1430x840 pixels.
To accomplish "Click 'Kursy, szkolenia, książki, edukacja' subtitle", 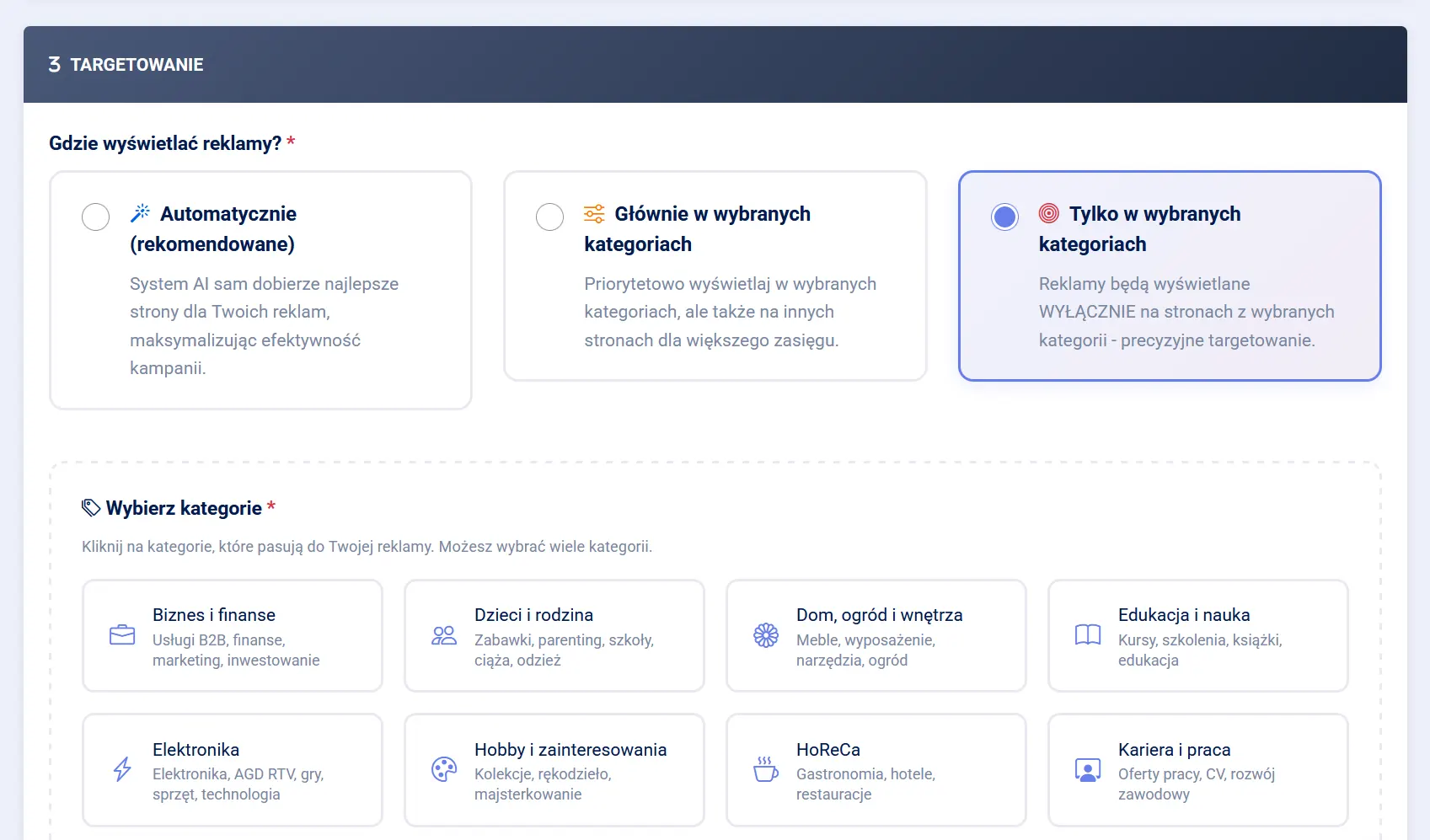I will pos(1200,650).
